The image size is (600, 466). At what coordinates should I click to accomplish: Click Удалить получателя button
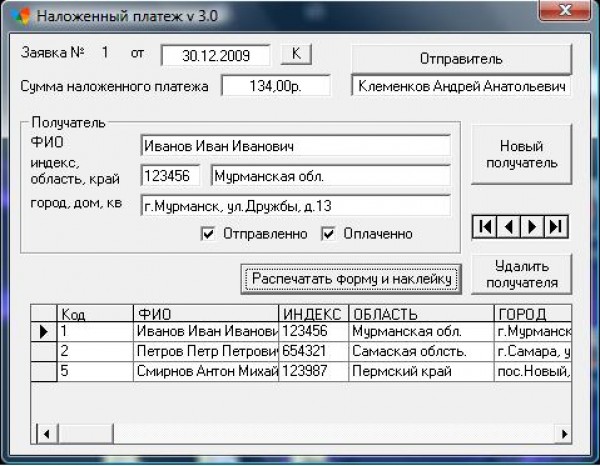point(521,274)
